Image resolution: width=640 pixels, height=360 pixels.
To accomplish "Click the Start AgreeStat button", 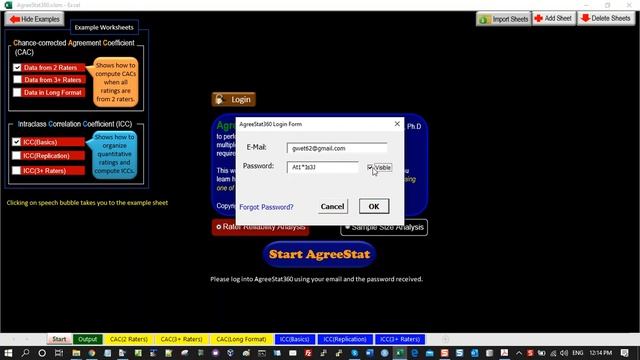I will coord(319,254).
